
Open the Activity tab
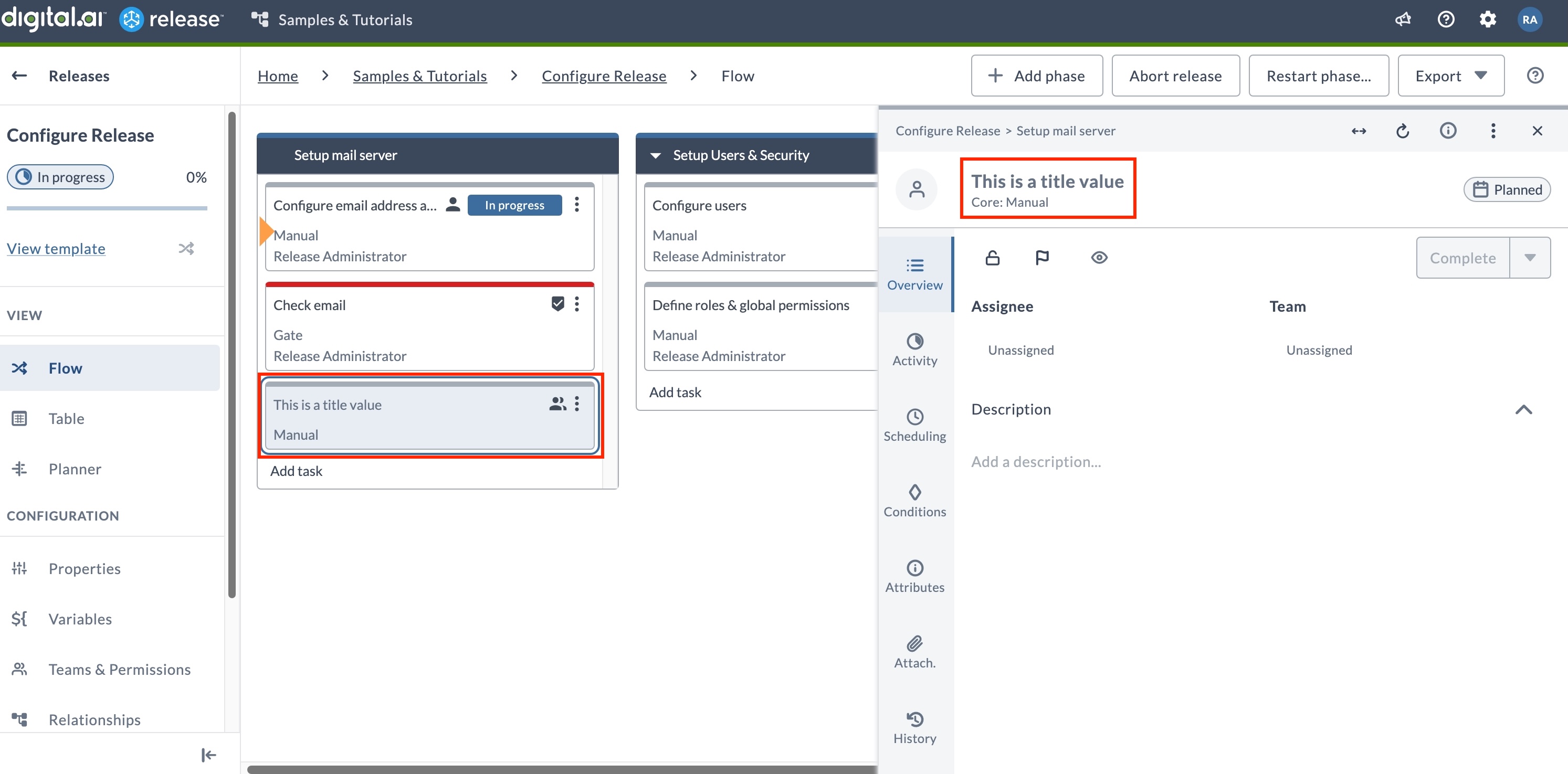[x=915, y=350]
